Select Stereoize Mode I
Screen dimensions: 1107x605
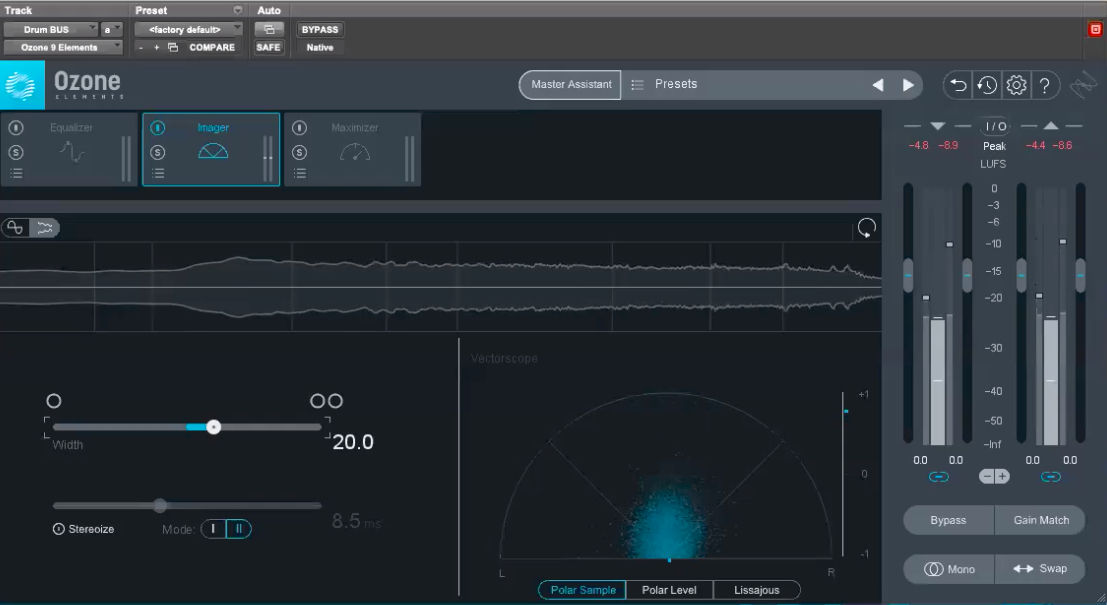pyautogui.click(x=213, y=529)
